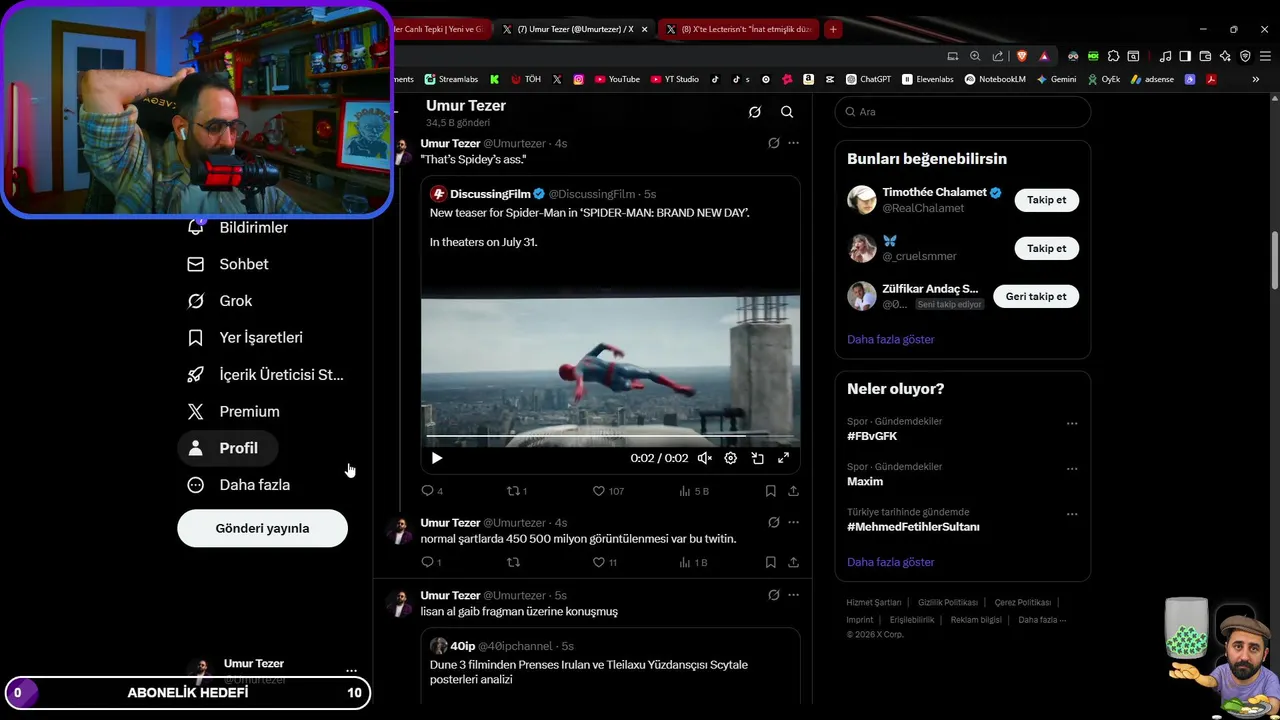
Task: Click Daha fazla göster under suggestions
Action: (x=890, y=339)
